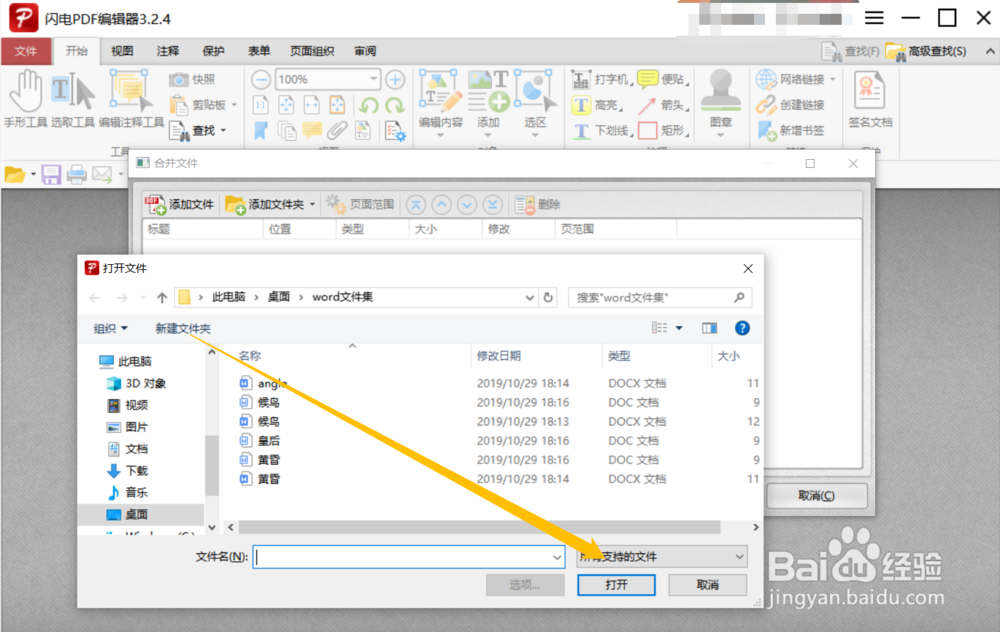The width and height of the screenshot is (1000, 632).
Task: Expand the Web Link dropdown arrow
Action: point(832,79)
